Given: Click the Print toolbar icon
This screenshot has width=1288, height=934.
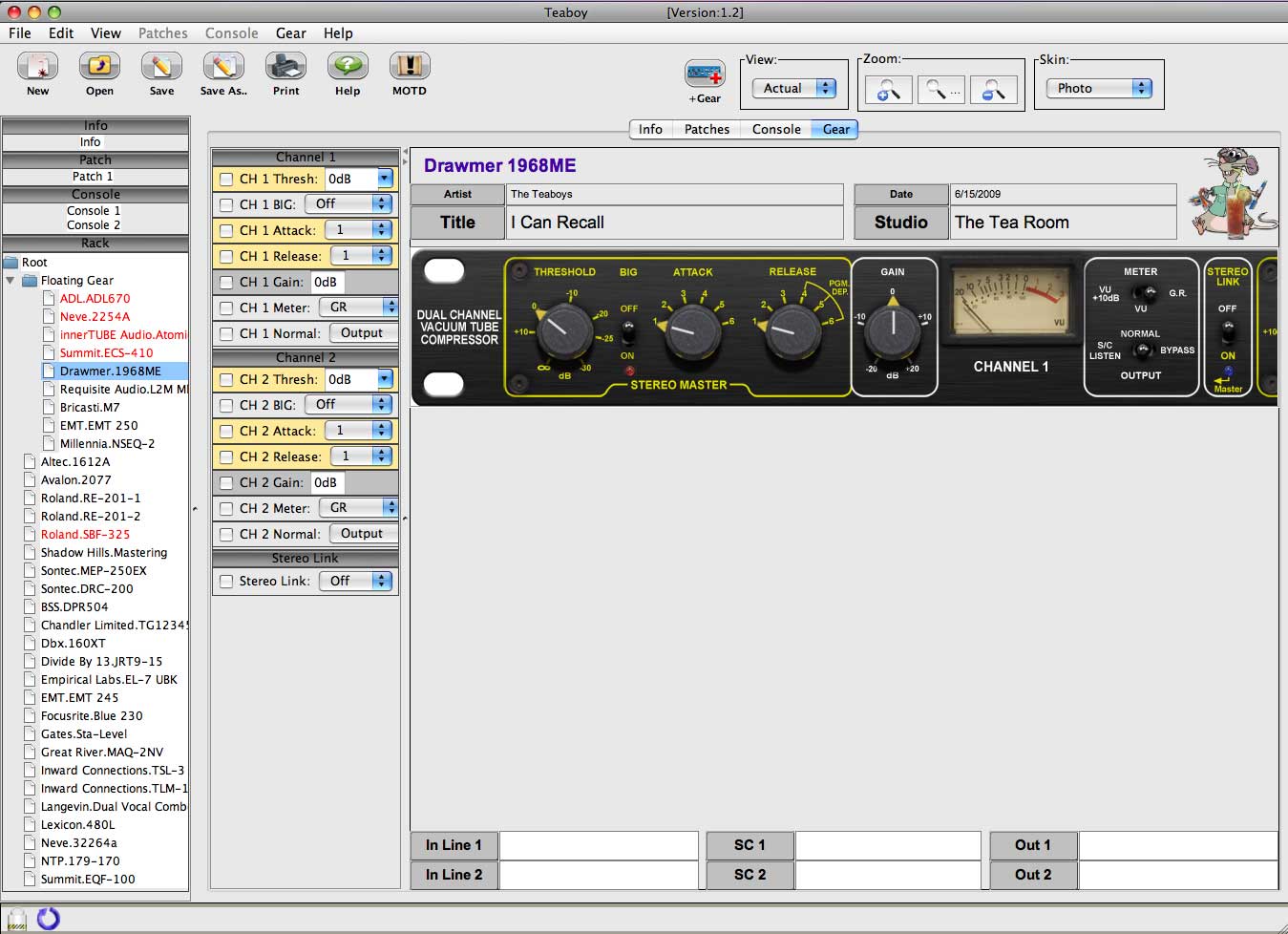Looking at the screenshot, I should click(x=285, y=67).
